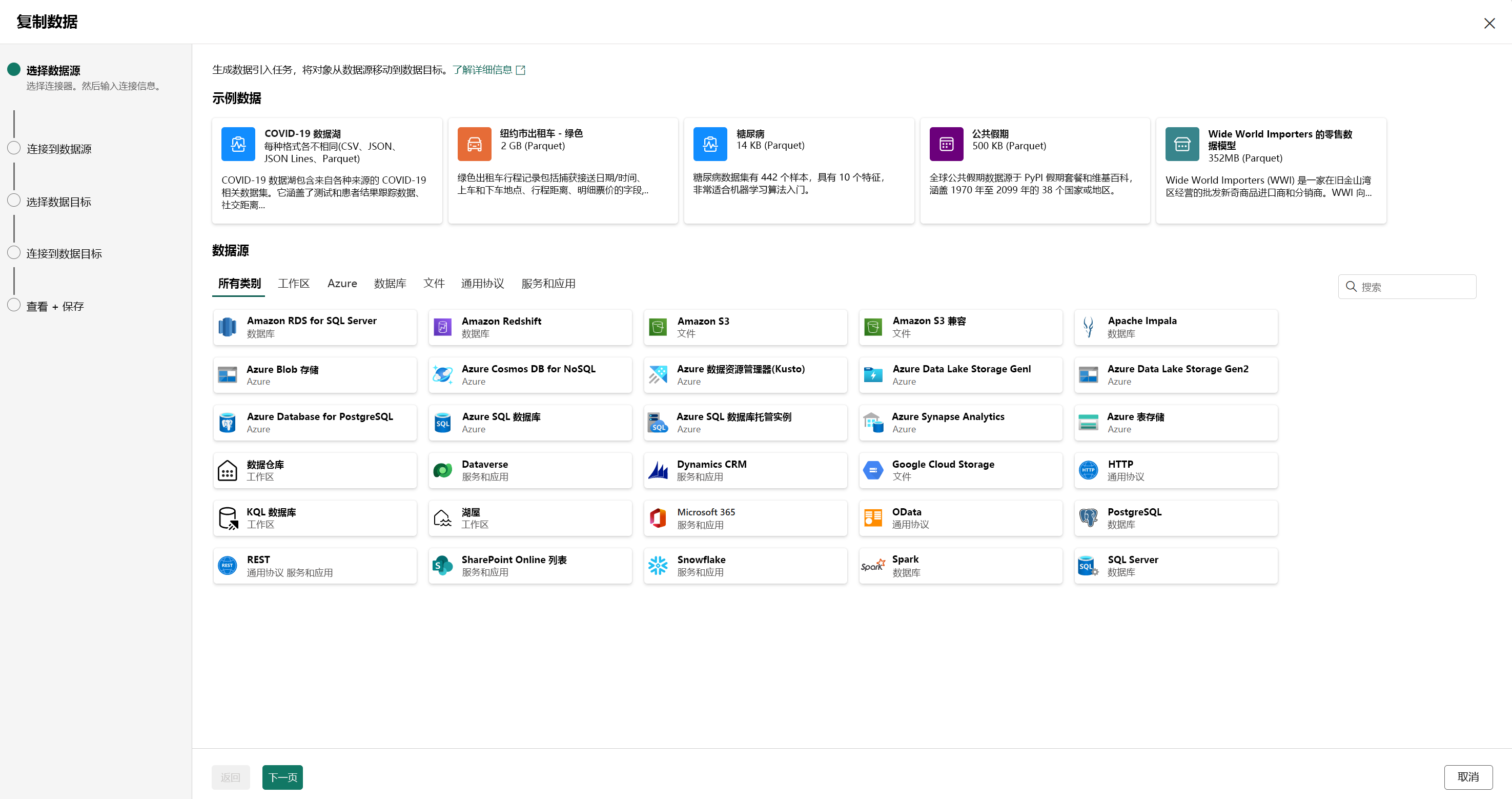Click the Azure Data Lake Storage GenI icon
Screen dimensions: 1512x799
point(873,375)
